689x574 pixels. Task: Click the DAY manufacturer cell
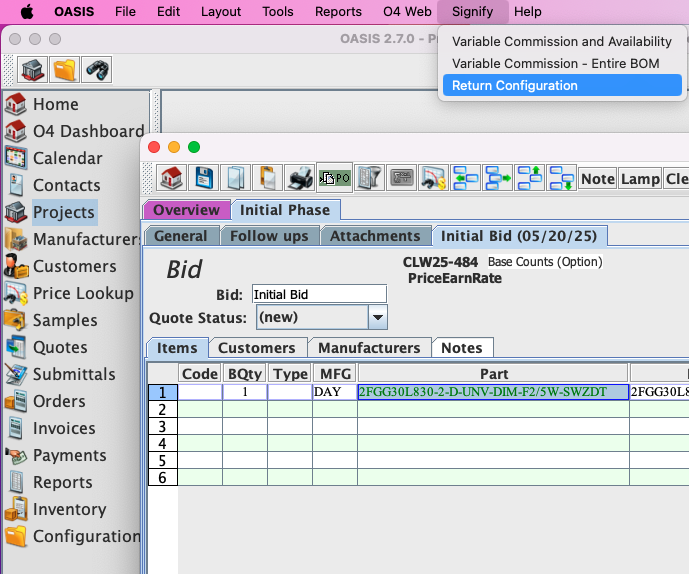pyautogui.click(x=334, y=392)
